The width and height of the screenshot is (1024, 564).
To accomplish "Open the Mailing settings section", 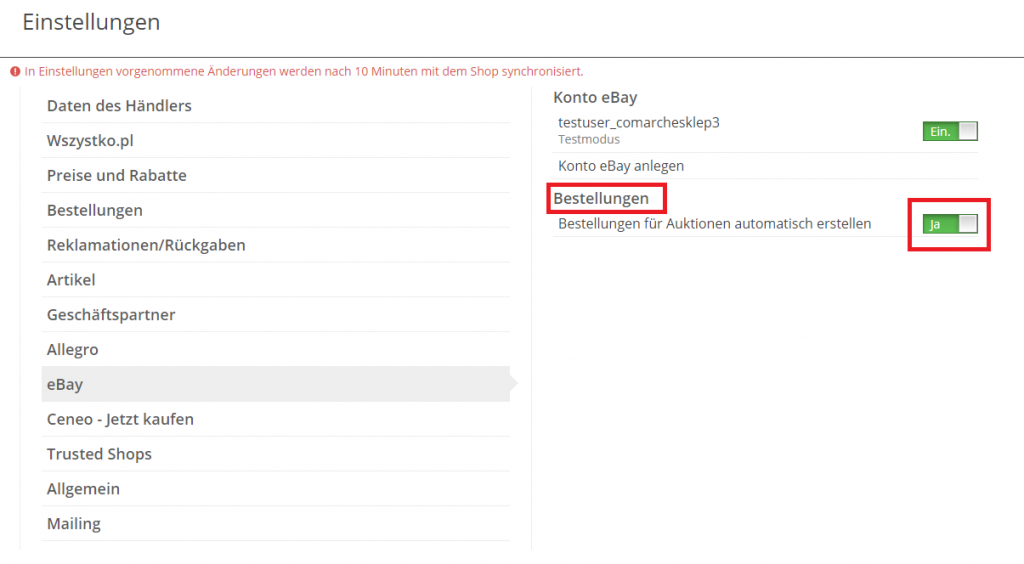I will tap(276, 524).
